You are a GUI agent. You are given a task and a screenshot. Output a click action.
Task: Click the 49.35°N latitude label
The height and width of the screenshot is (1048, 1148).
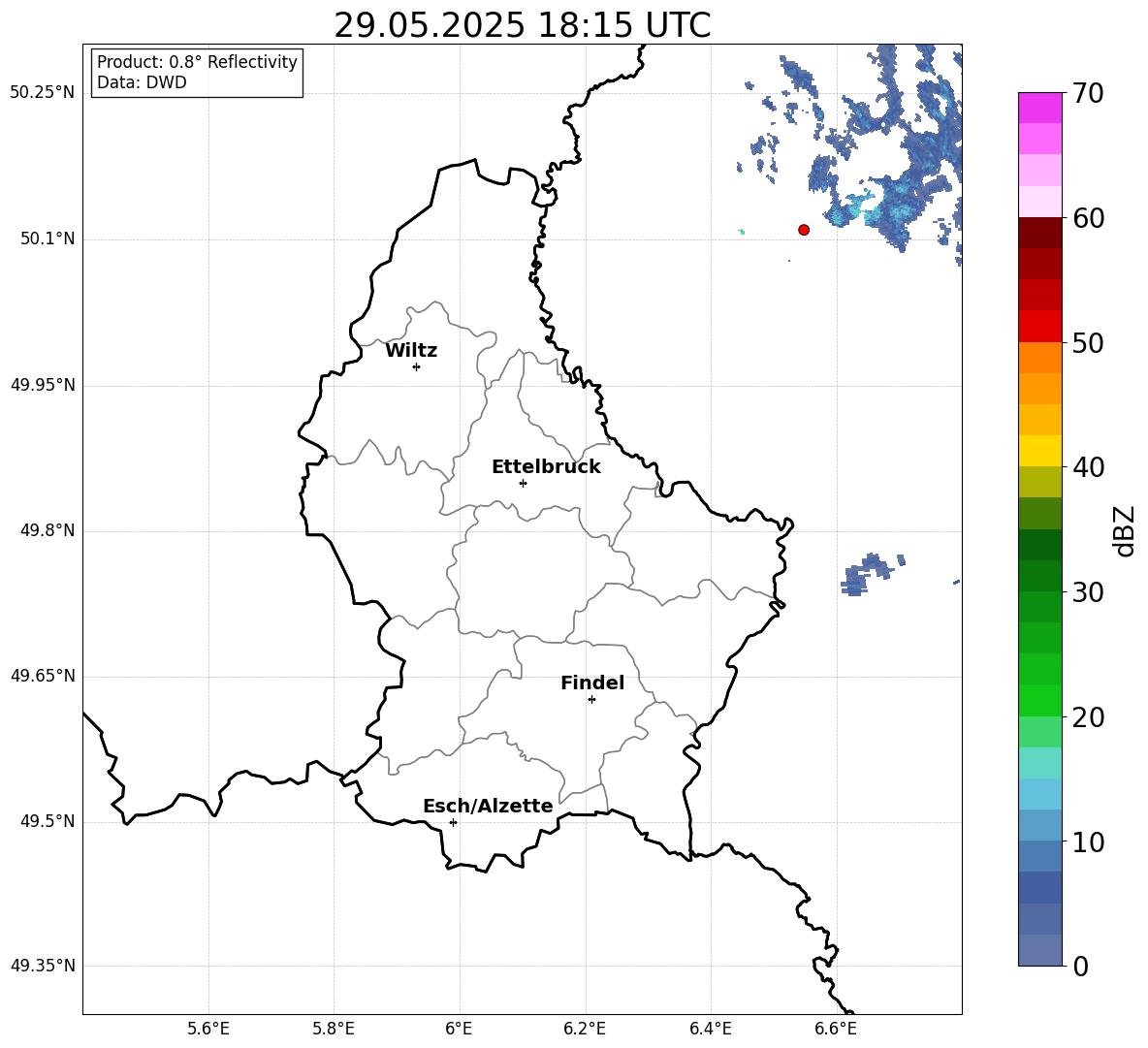click(x=43, y=966)
